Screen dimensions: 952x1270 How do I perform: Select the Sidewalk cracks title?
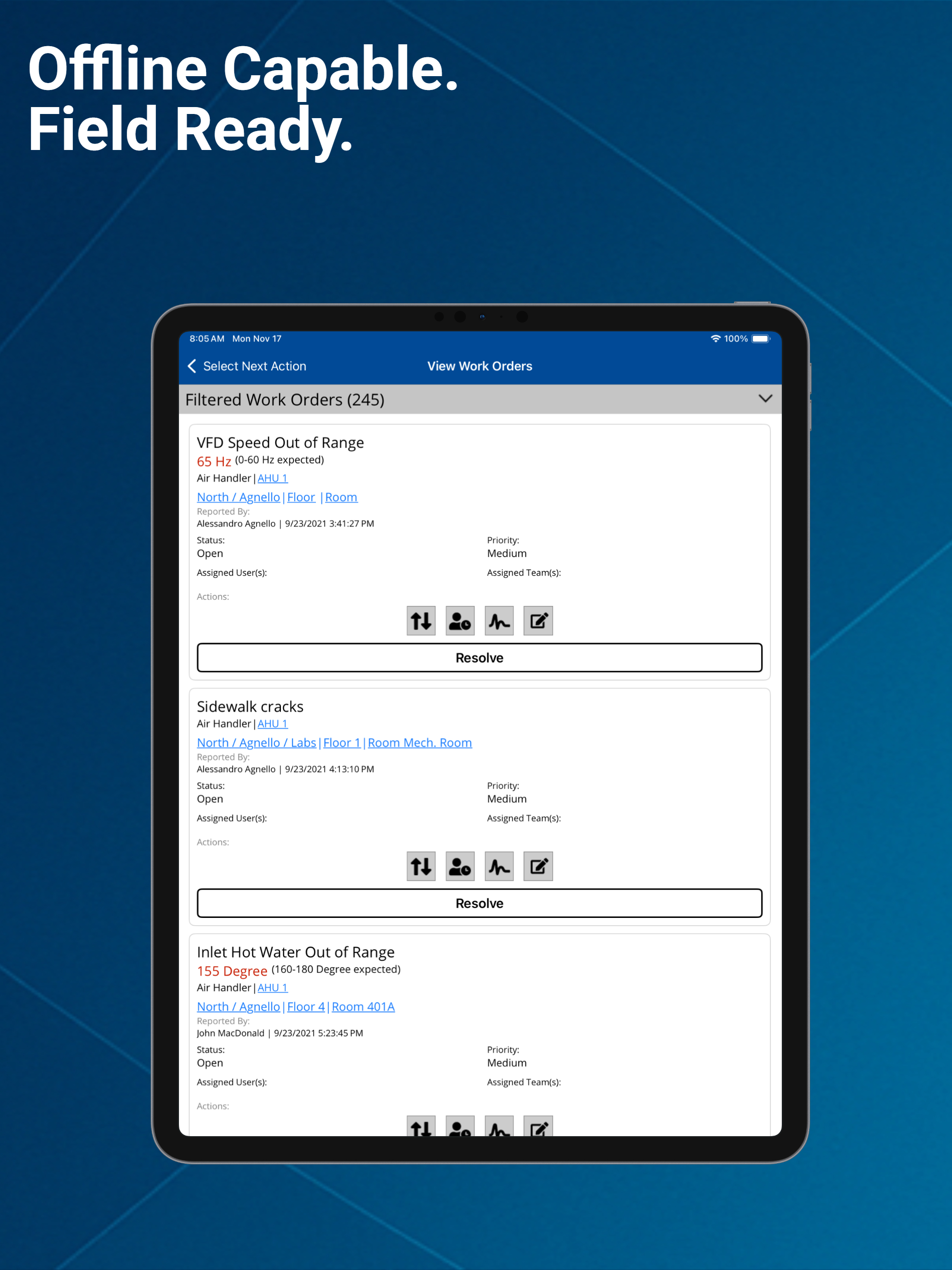pyautogui.click(x=250, y=707)
